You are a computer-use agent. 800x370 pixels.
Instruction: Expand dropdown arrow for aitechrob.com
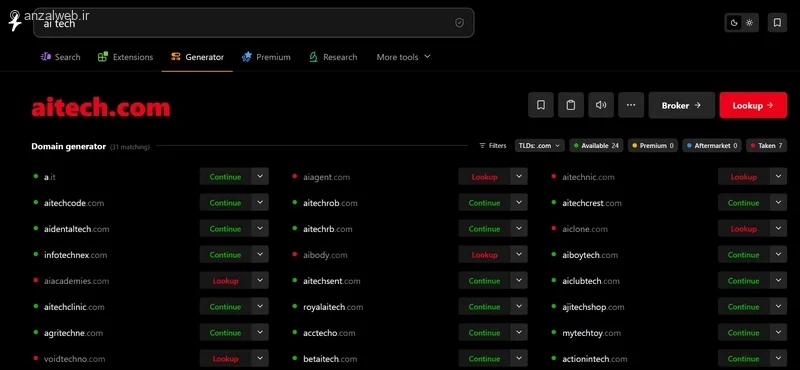point(519,203)
